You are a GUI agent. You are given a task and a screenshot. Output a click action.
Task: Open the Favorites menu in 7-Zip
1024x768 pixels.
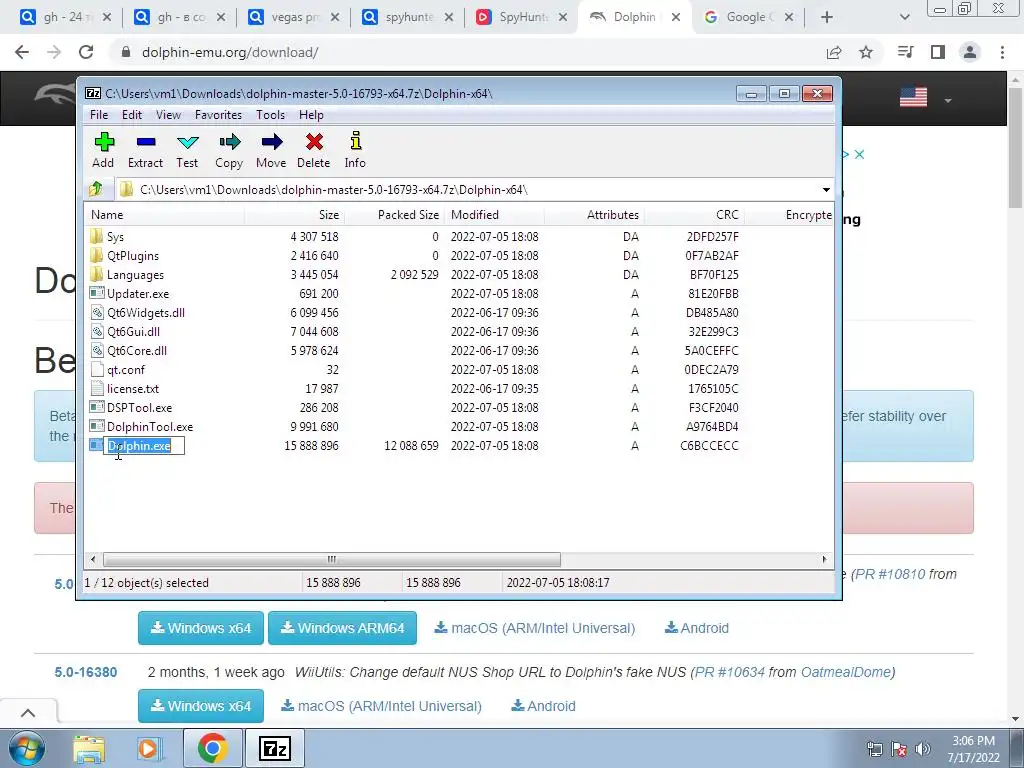218,115
